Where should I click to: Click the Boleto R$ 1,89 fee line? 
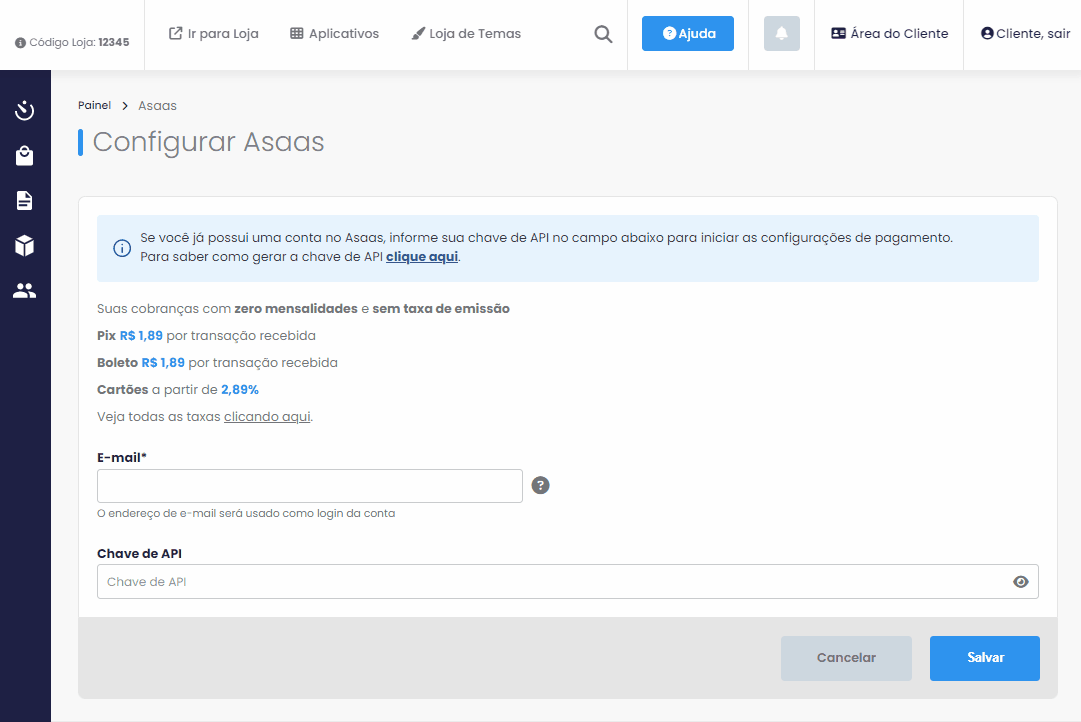[x=217, y=363]
